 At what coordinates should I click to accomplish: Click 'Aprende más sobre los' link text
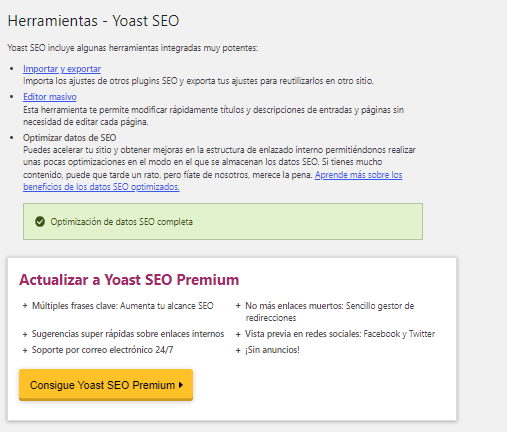[359, 175]
